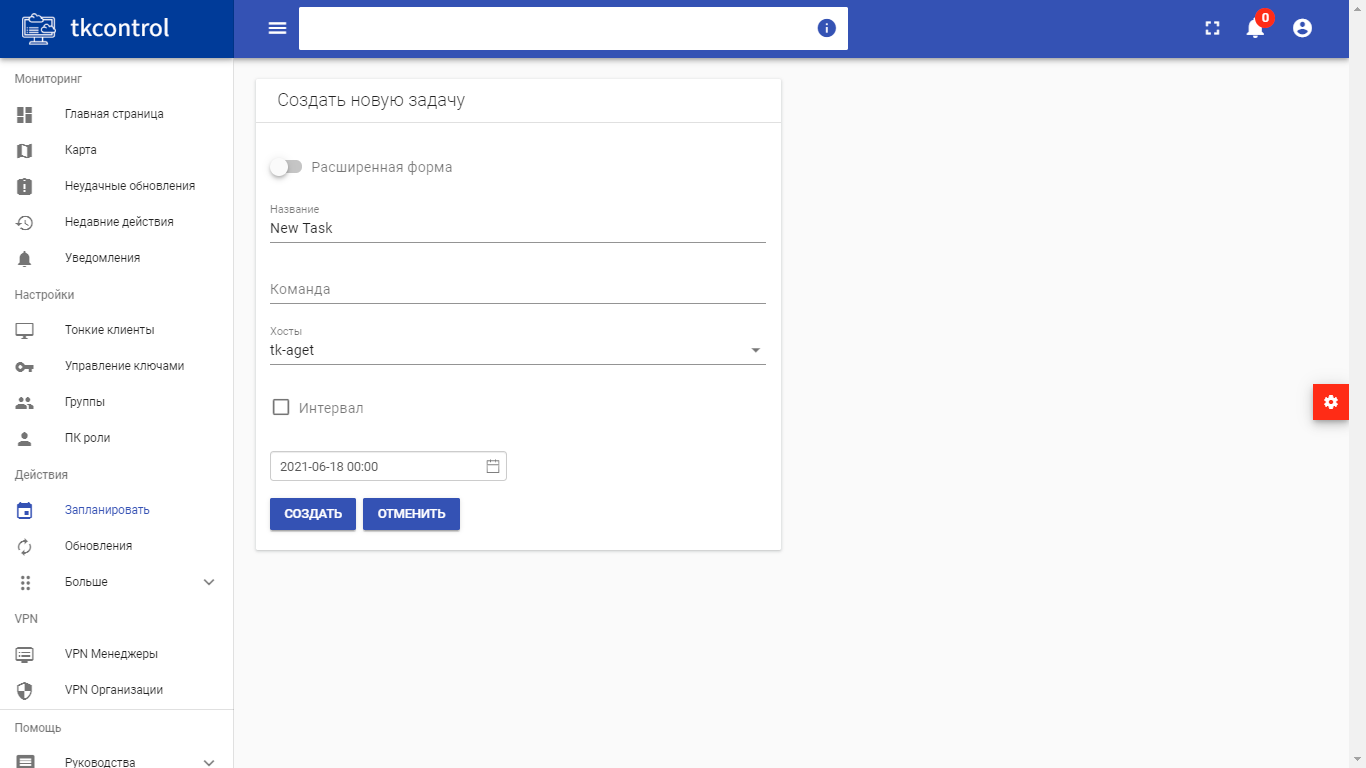Open Тонкие клиенты in sidebar
The width and height of the screenshot is (1366, 768).
109,330
